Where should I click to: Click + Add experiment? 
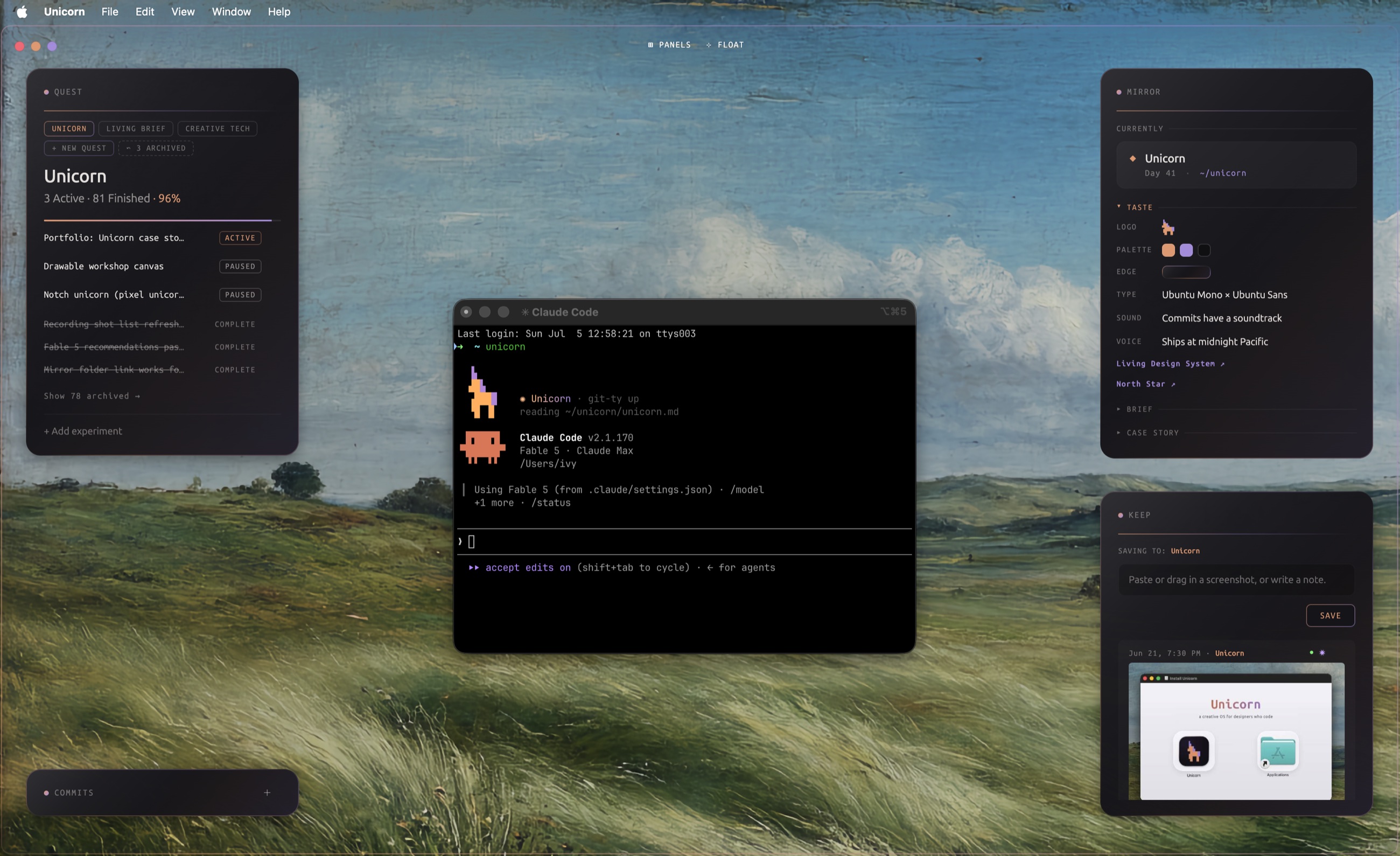(x=83, y=431)
